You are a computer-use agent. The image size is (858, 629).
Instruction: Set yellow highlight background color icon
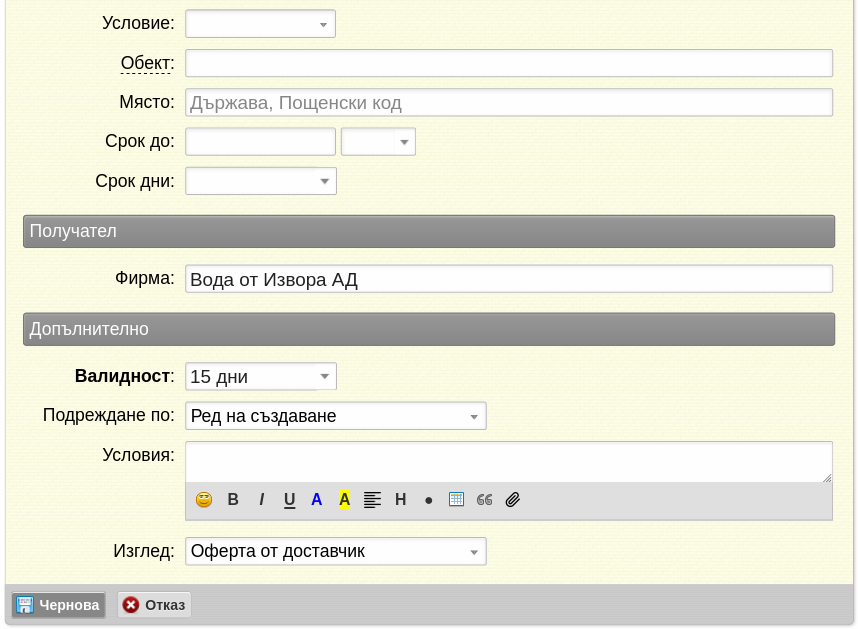344,499
